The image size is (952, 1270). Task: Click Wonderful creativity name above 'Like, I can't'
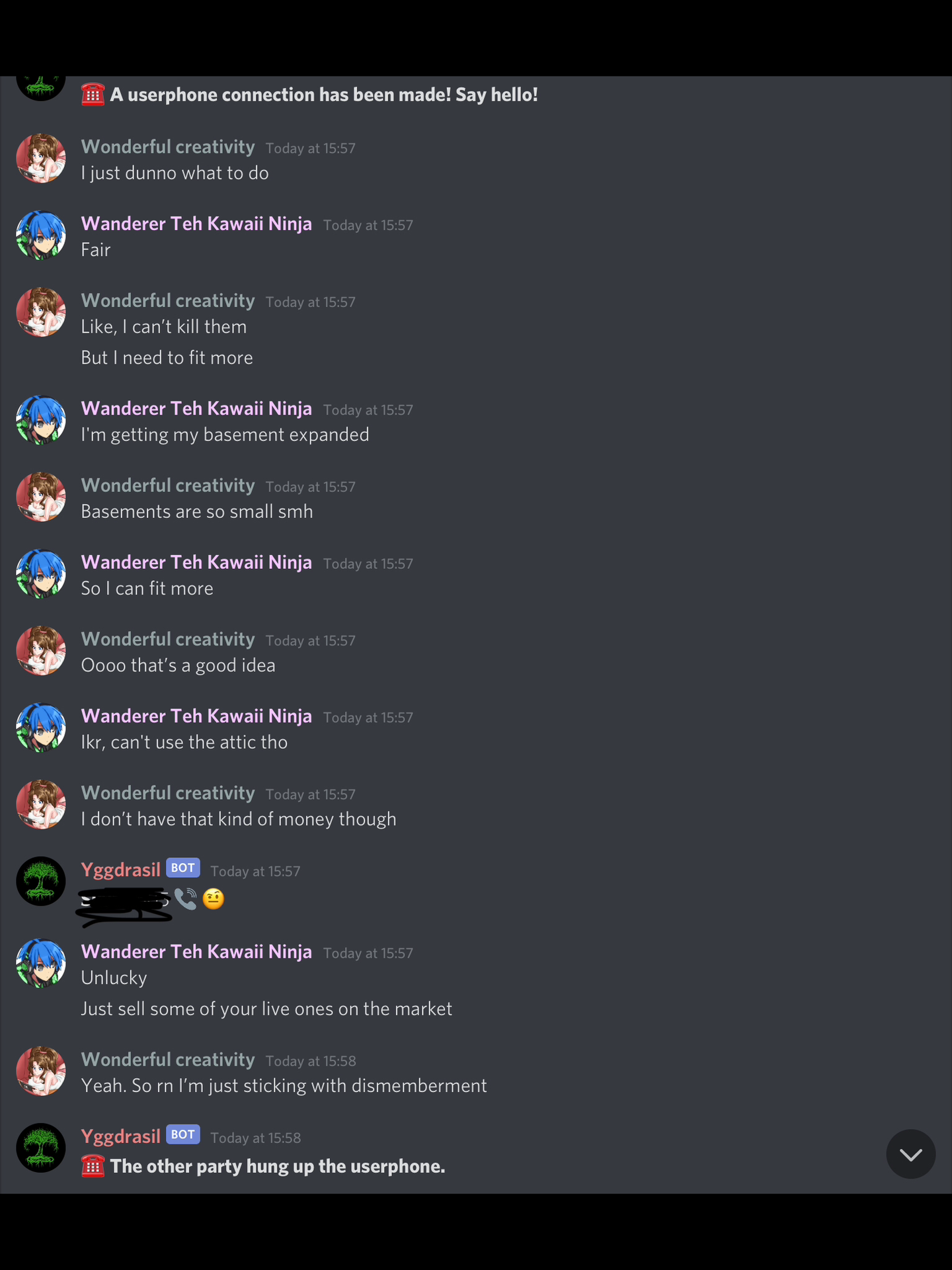pyautogui.click(x=168, y=300)
